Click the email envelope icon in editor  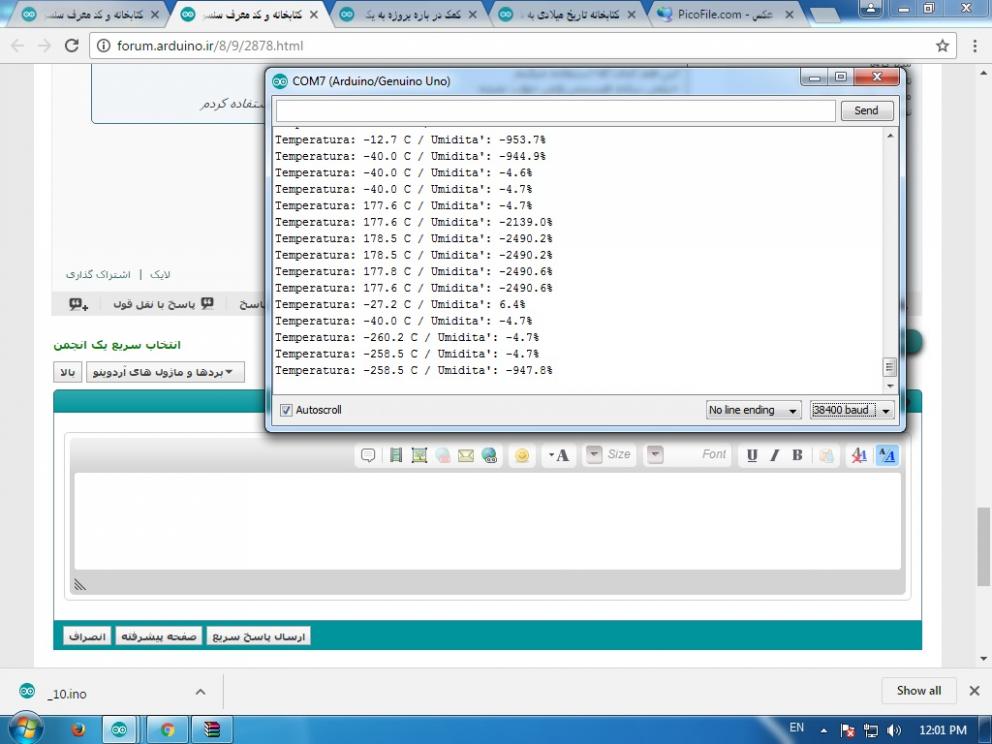point(466,455)
